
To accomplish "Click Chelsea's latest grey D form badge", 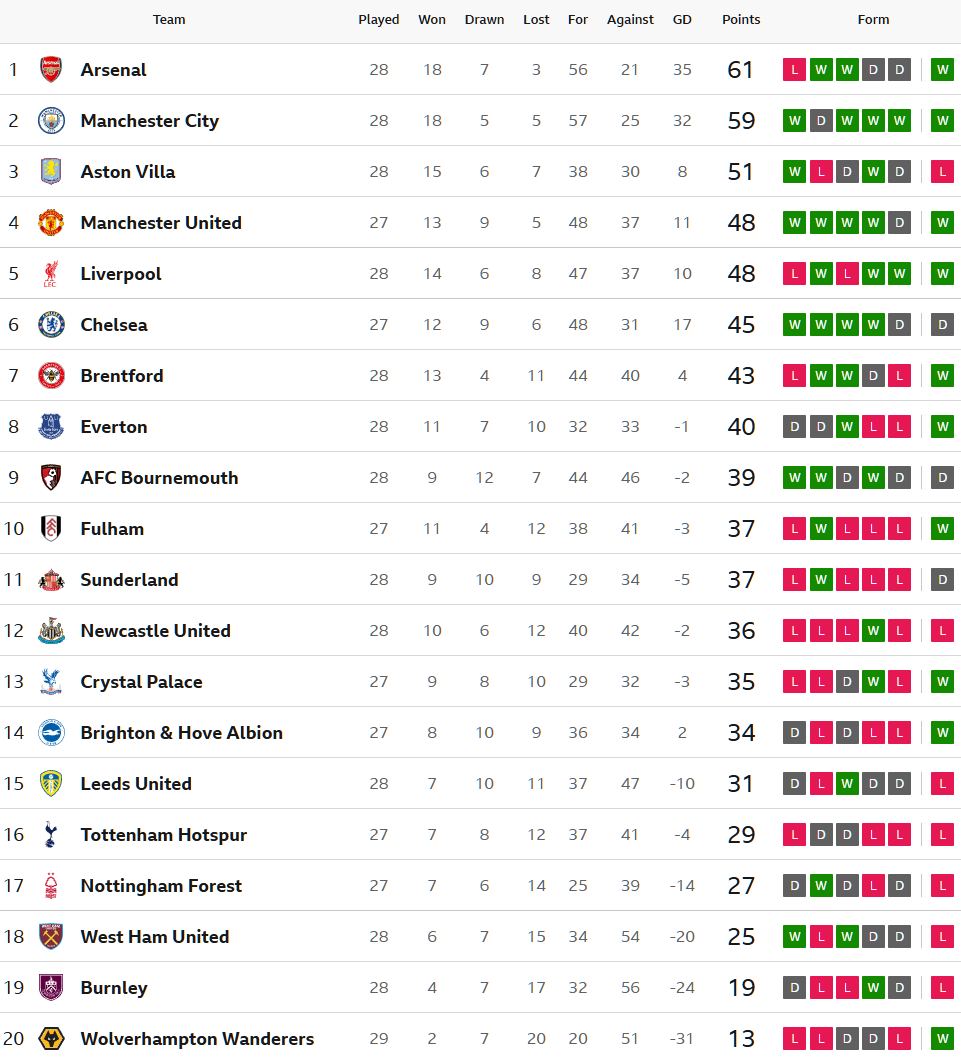I will 942,325.
